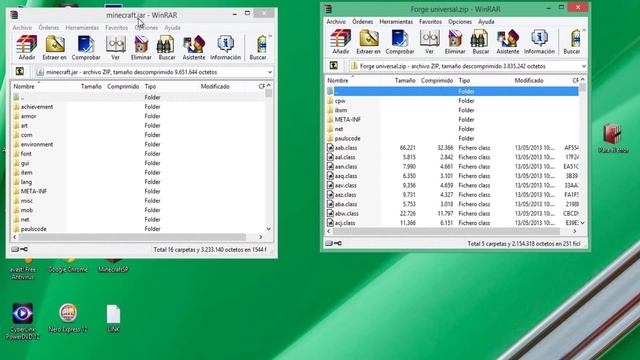Image resolution: width=640 pixels, height=360 pixels.
Task: Click Buscar binoculars in Forge universal.zip window
Action: pos(480,42)
